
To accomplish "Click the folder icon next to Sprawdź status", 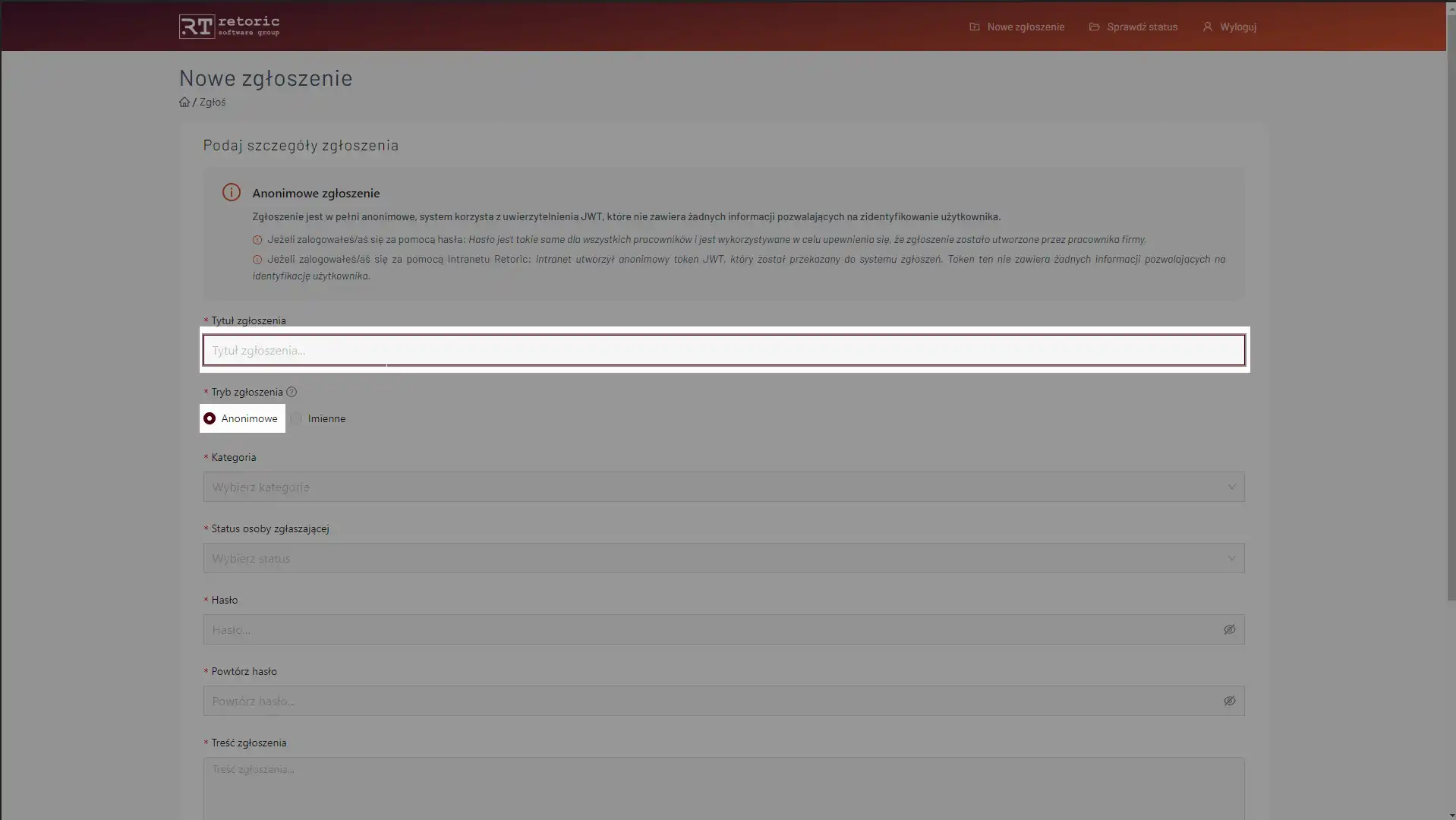I will pos(1094,27).
